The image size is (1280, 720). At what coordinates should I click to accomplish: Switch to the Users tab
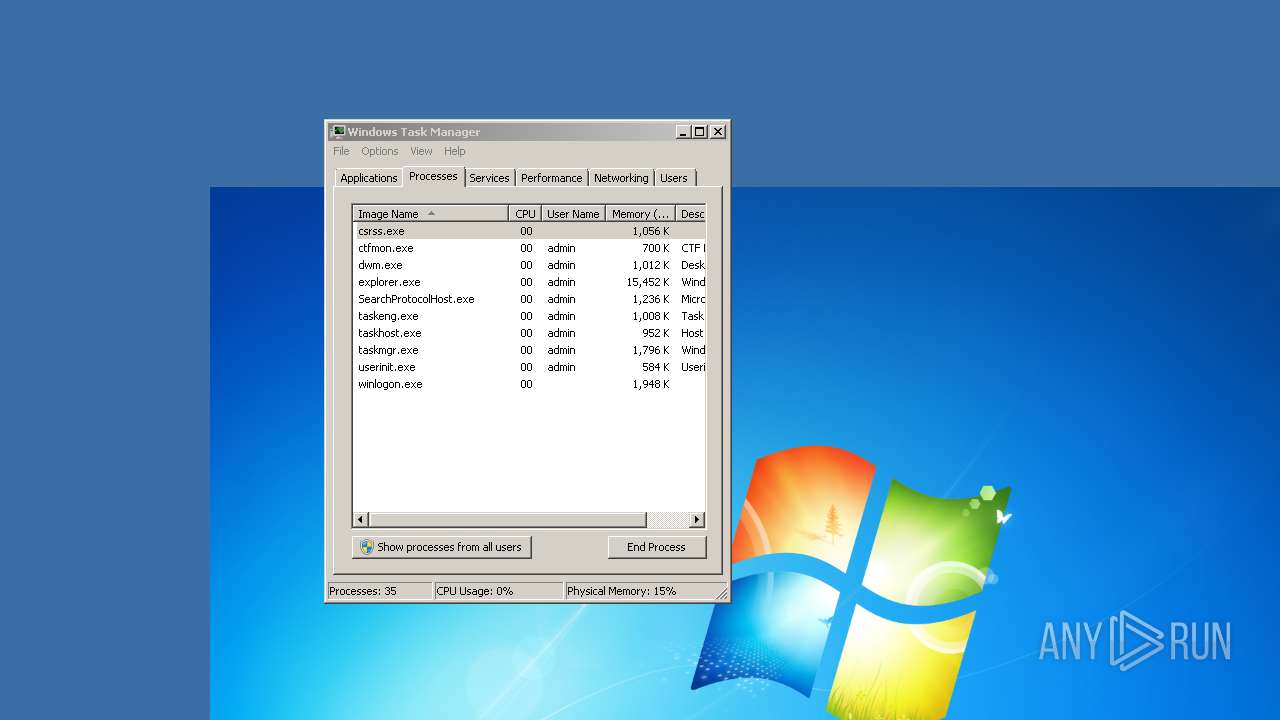point(674,178)
